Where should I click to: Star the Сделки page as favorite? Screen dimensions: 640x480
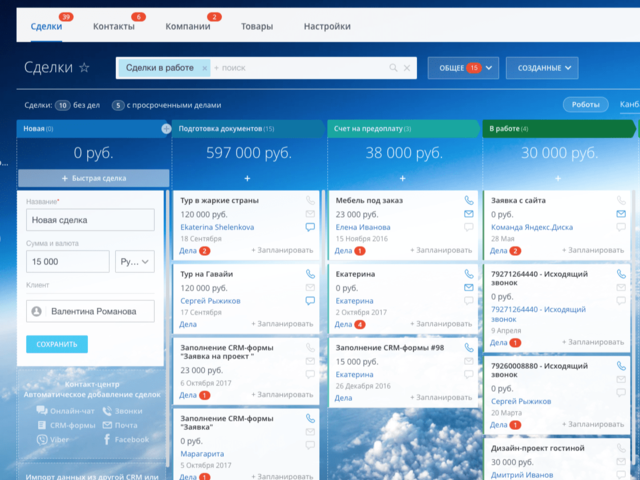pos(84,67)
